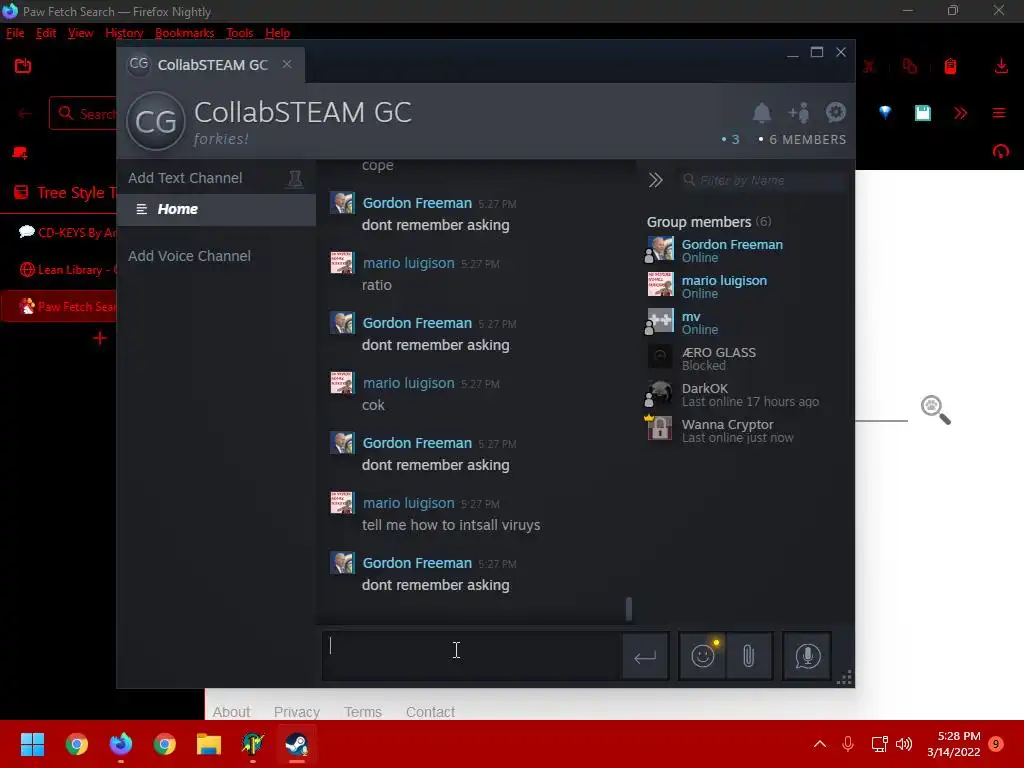Collapse the member list with double chevron
The height and width of the screenshot is (768, 1024).
pyautogui.click(x=655, y=180)
